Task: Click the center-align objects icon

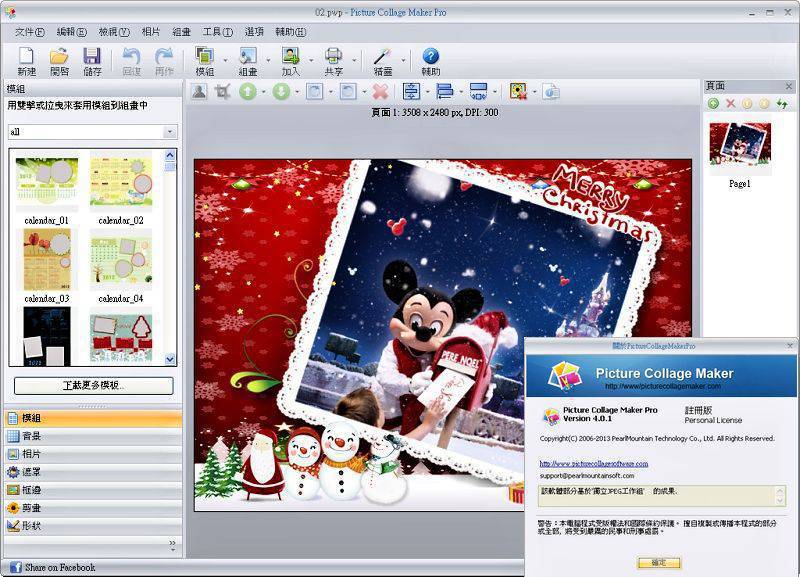Action: click(x=411, y=92)
